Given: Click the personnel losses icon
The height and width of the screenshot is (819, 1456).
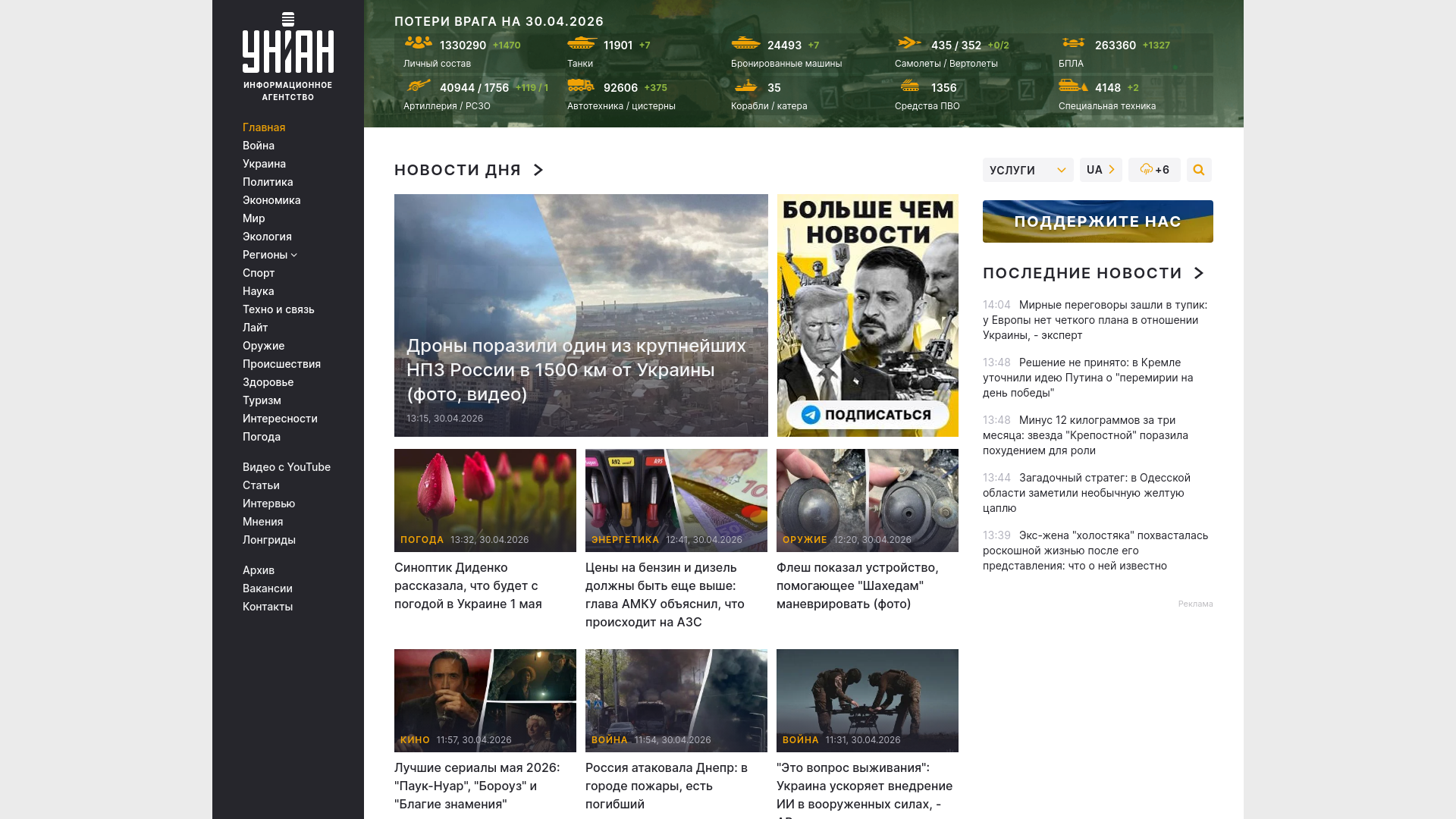Looking at the screenshot, I should tap(419, 43).
